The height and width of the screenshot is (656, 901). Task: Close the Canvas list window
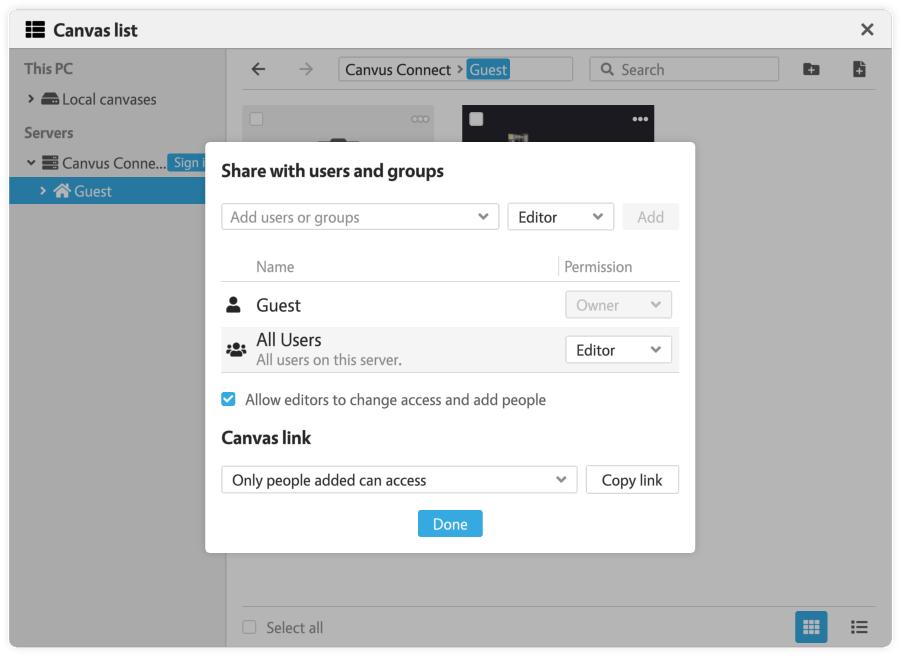tap(867, 30)
